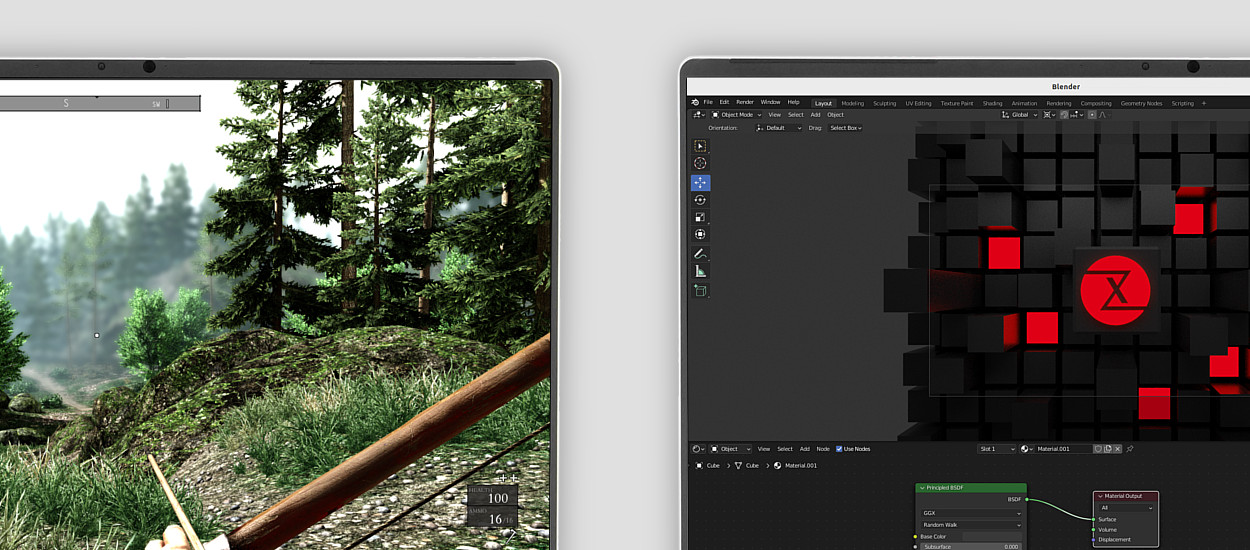The height and width of the screenshot is (550, 1250).
Task: Browse materials with the sphere icon dropdown
Action: point(1026,449)
